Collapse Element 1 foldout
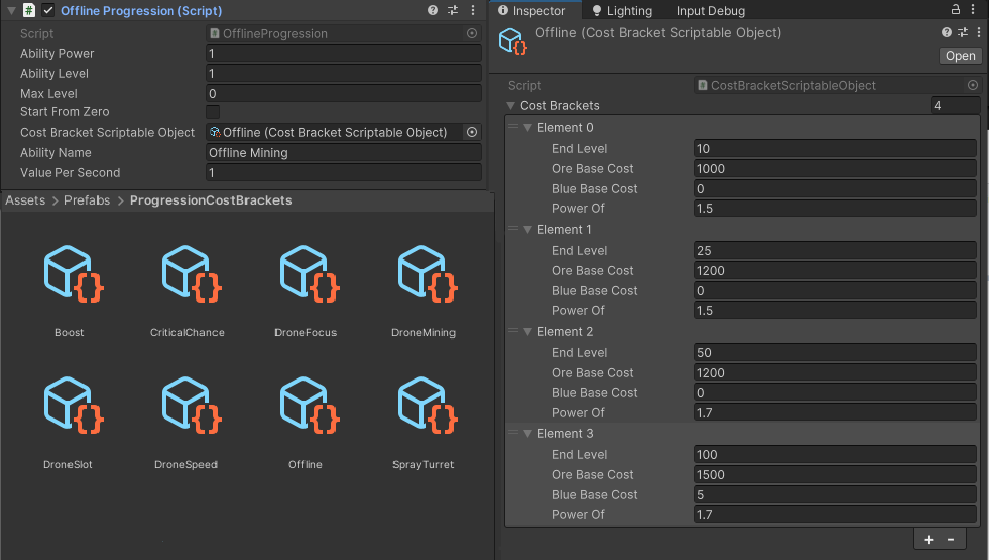Image resolution: width=992 pixels, height=560 pixels. point(528,230)
